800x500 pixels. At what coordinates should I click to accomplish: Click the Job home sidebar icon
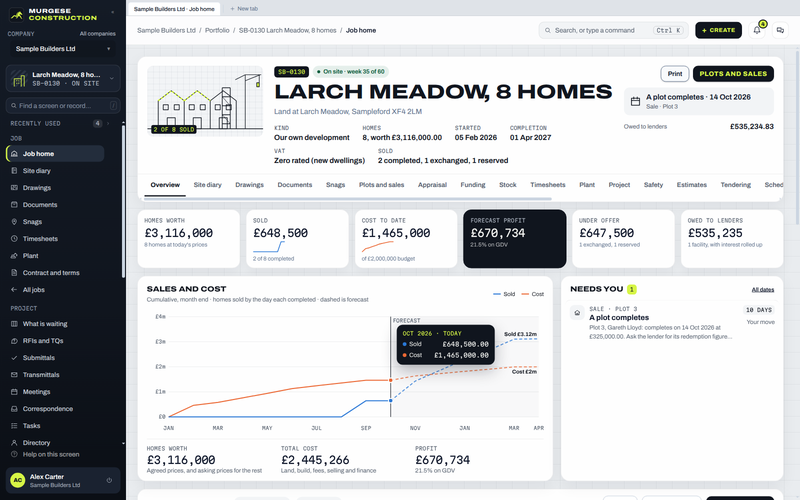14,154
